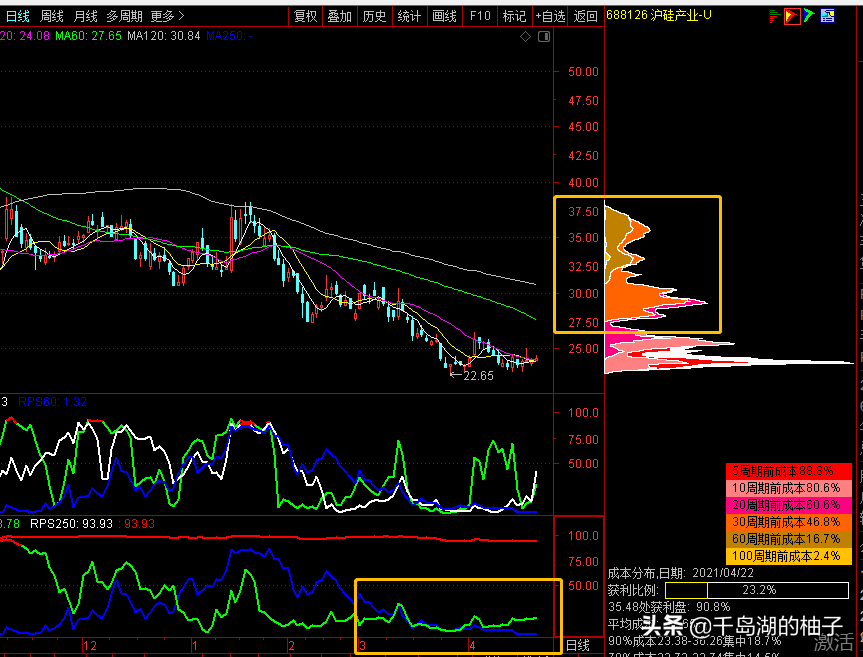Viewport: 863px width, 657px height.
Task: Click the diamond icon above the chart
Action: pos(526,37)
